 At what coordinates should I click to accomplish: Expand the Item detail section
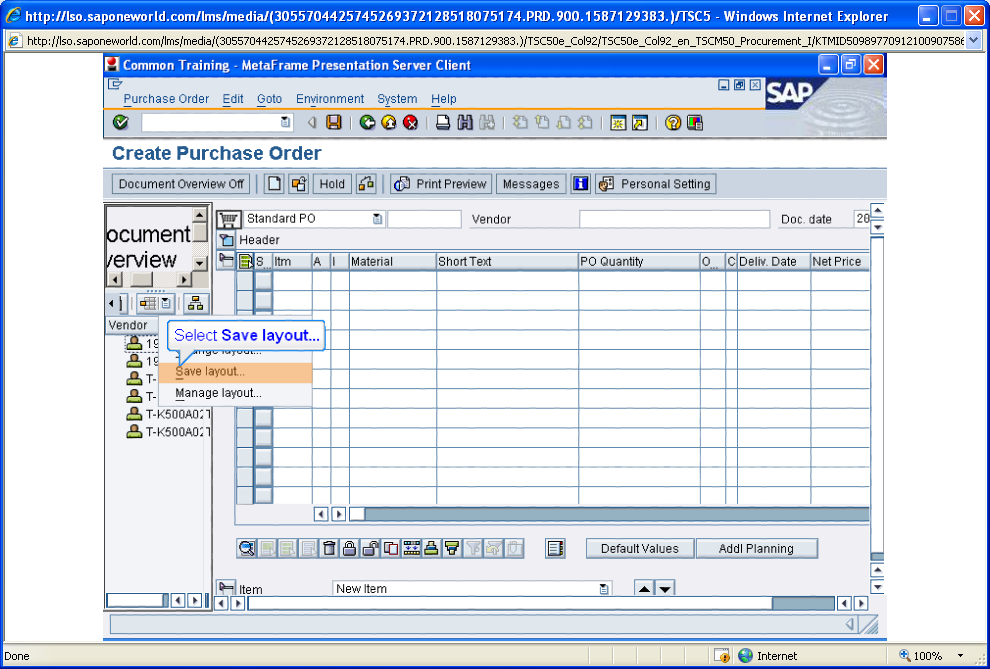pyautogui.click(x=226, y=588)
